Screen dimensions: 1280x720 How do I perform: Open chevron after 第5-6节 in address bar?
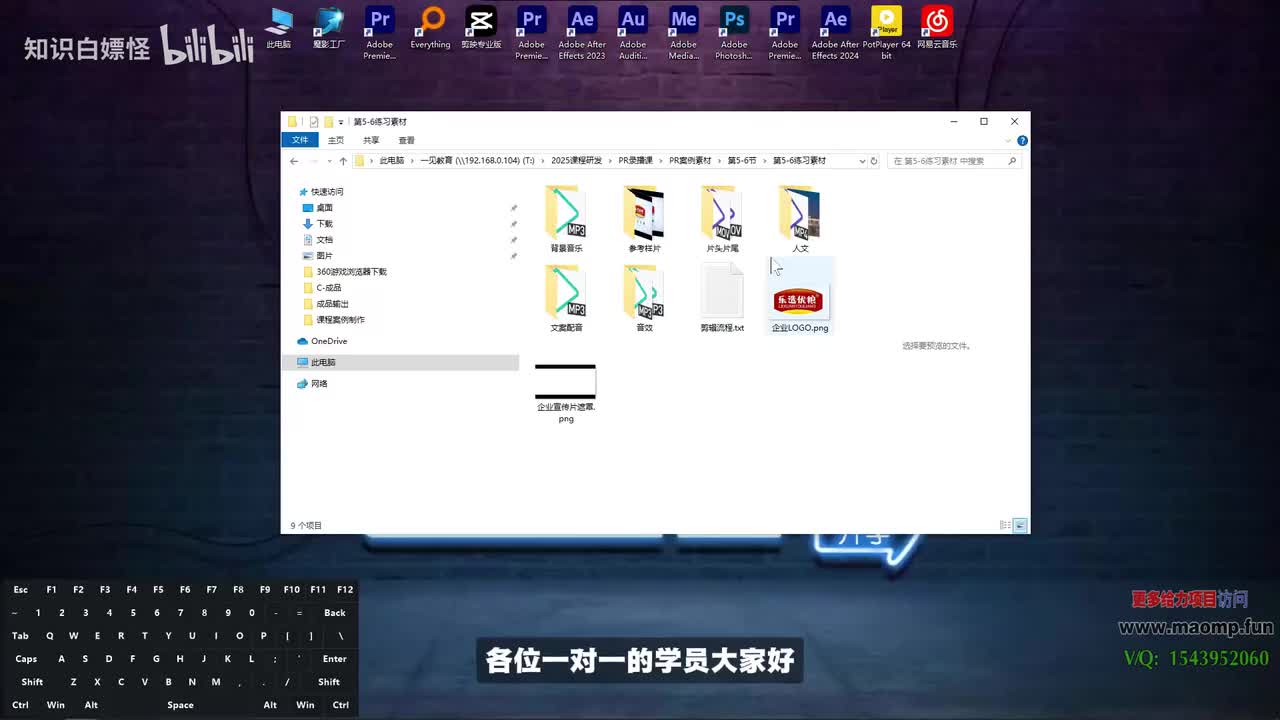coord(765,161)
